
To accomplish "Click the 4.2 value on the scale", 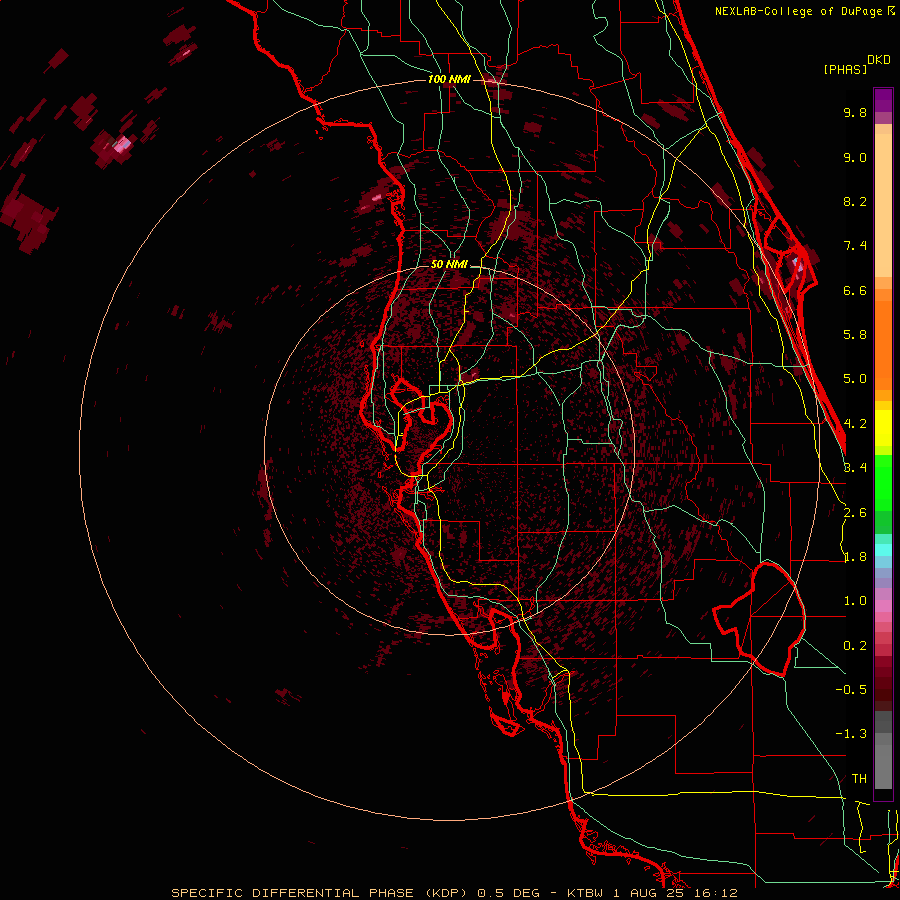I will coord(855,424).
